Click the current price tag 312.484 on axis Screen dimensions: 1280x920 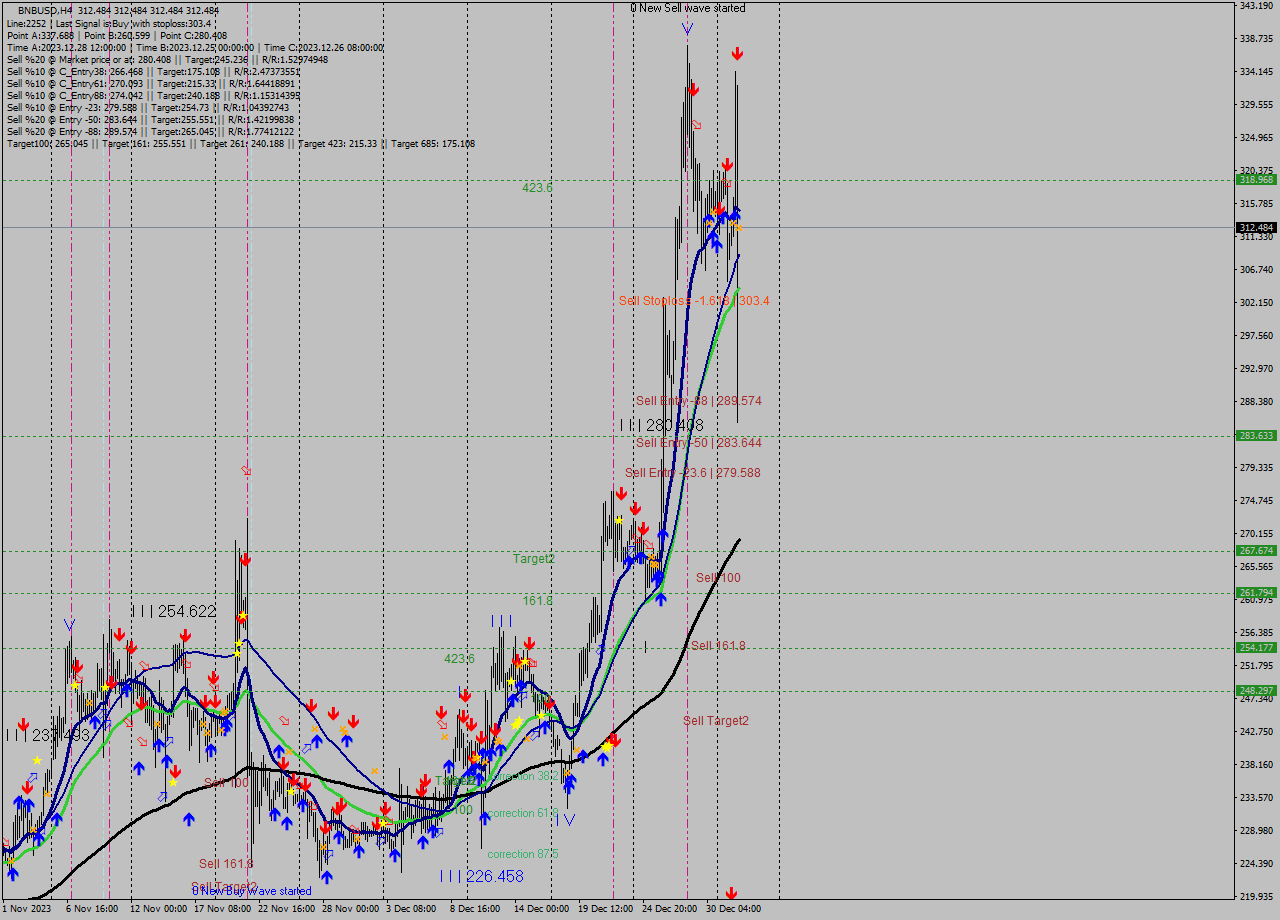(1256, 228)
